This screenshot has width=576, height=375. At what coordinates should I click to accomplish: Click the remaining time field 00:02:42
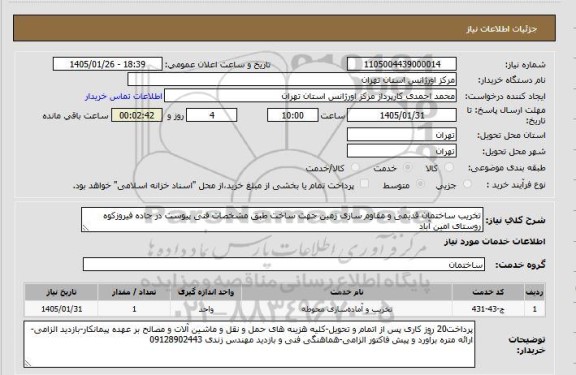pyautogui.click(x=137, y=116)
